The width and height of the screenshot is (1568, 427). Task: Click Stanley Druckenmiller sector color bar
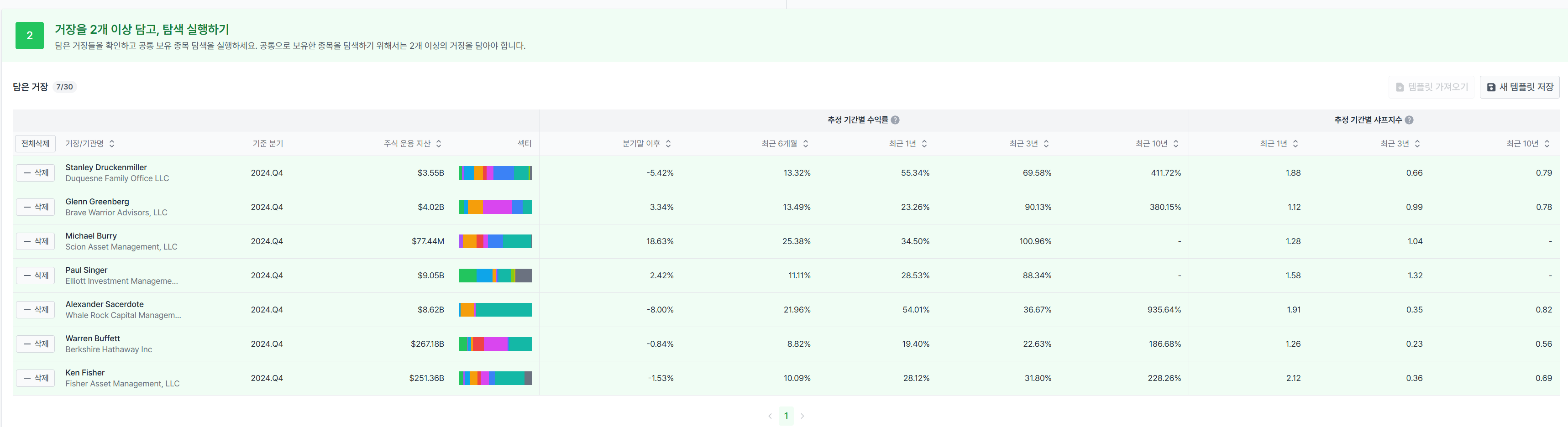click(x=495, y=173)
